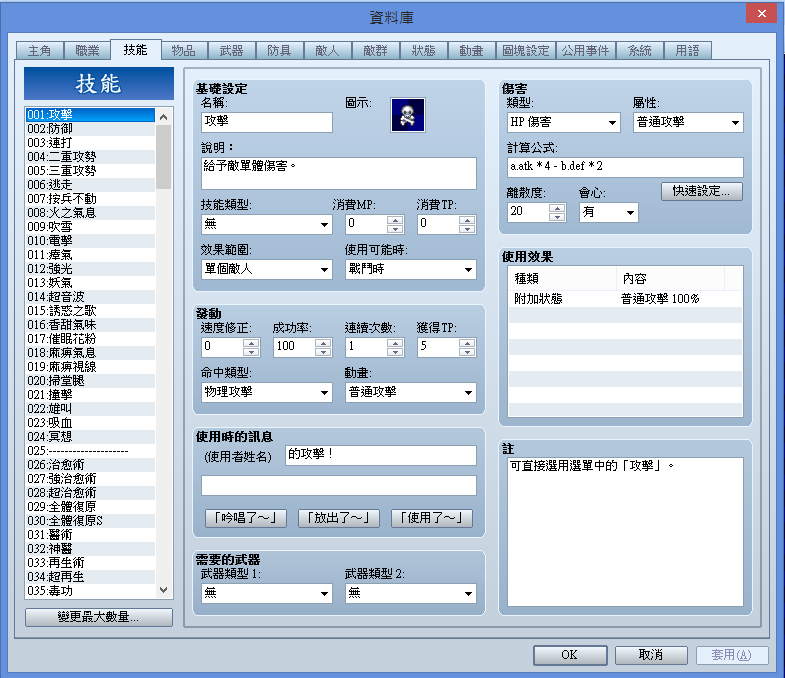This screenshot has width=785, height=678.
Task: Expand the 技能類型 dropdown
Action: point(266,224)
